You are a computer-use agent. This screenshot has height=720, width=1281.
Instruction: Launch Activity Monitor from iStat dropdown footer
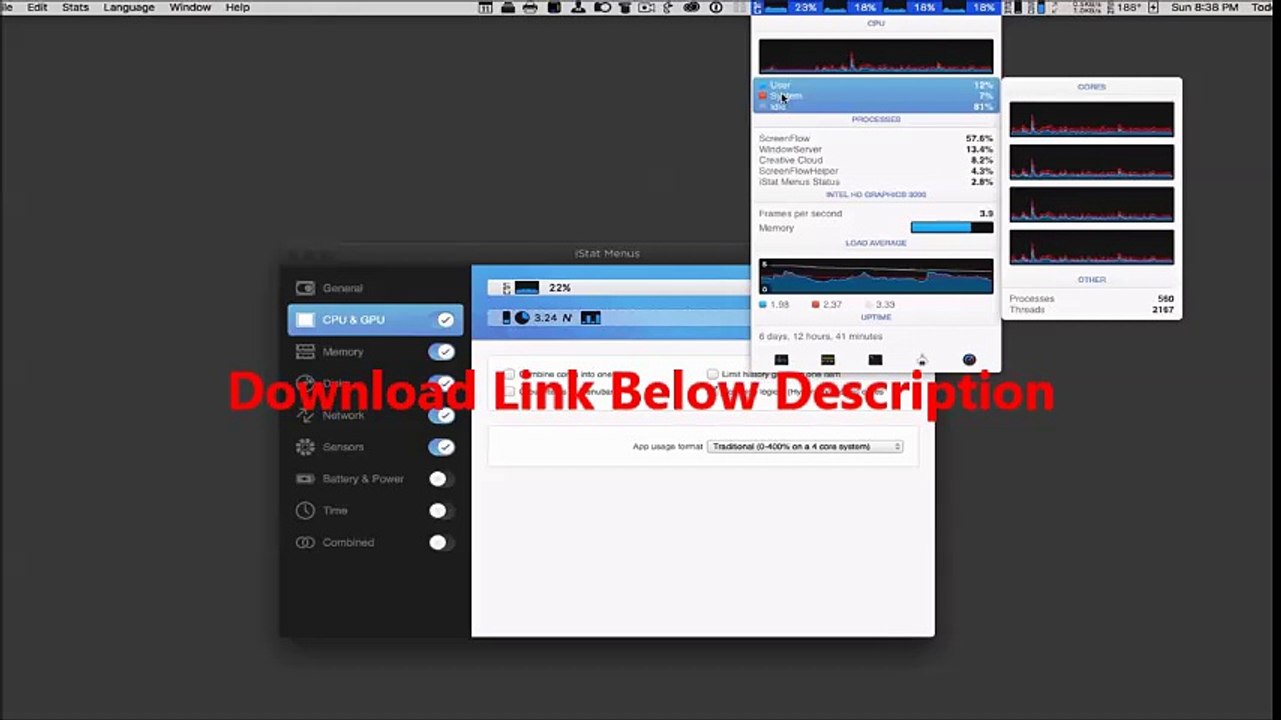click(782, 360)
